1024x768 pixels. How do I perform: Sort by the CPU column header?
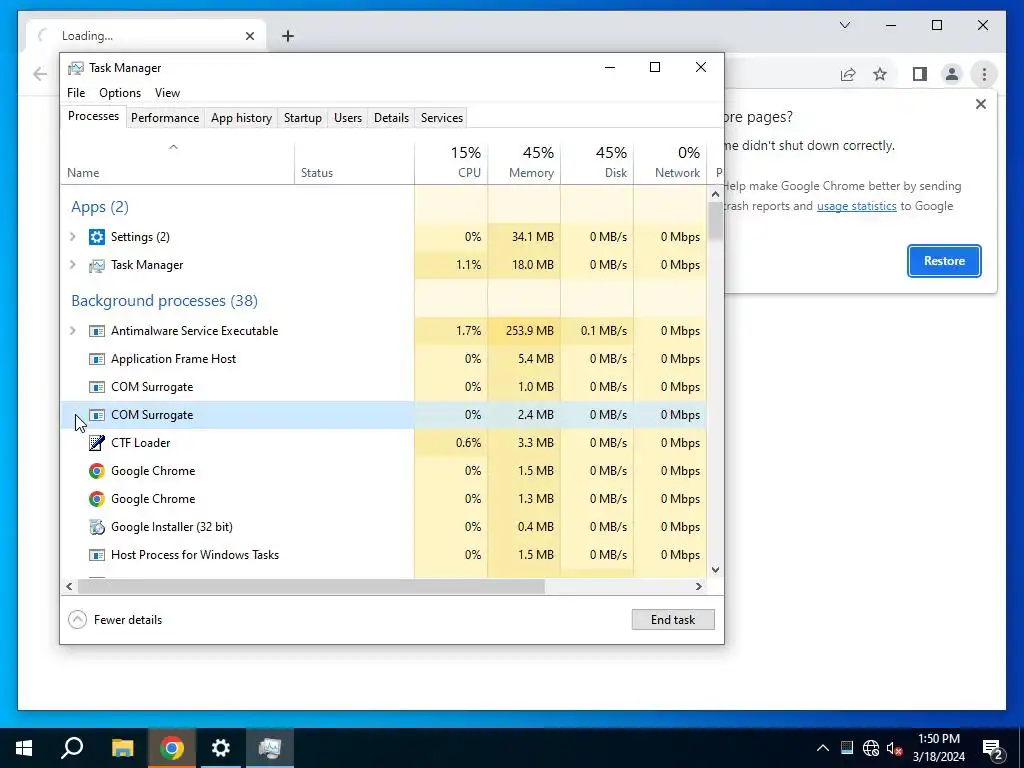tap(451, 163)
